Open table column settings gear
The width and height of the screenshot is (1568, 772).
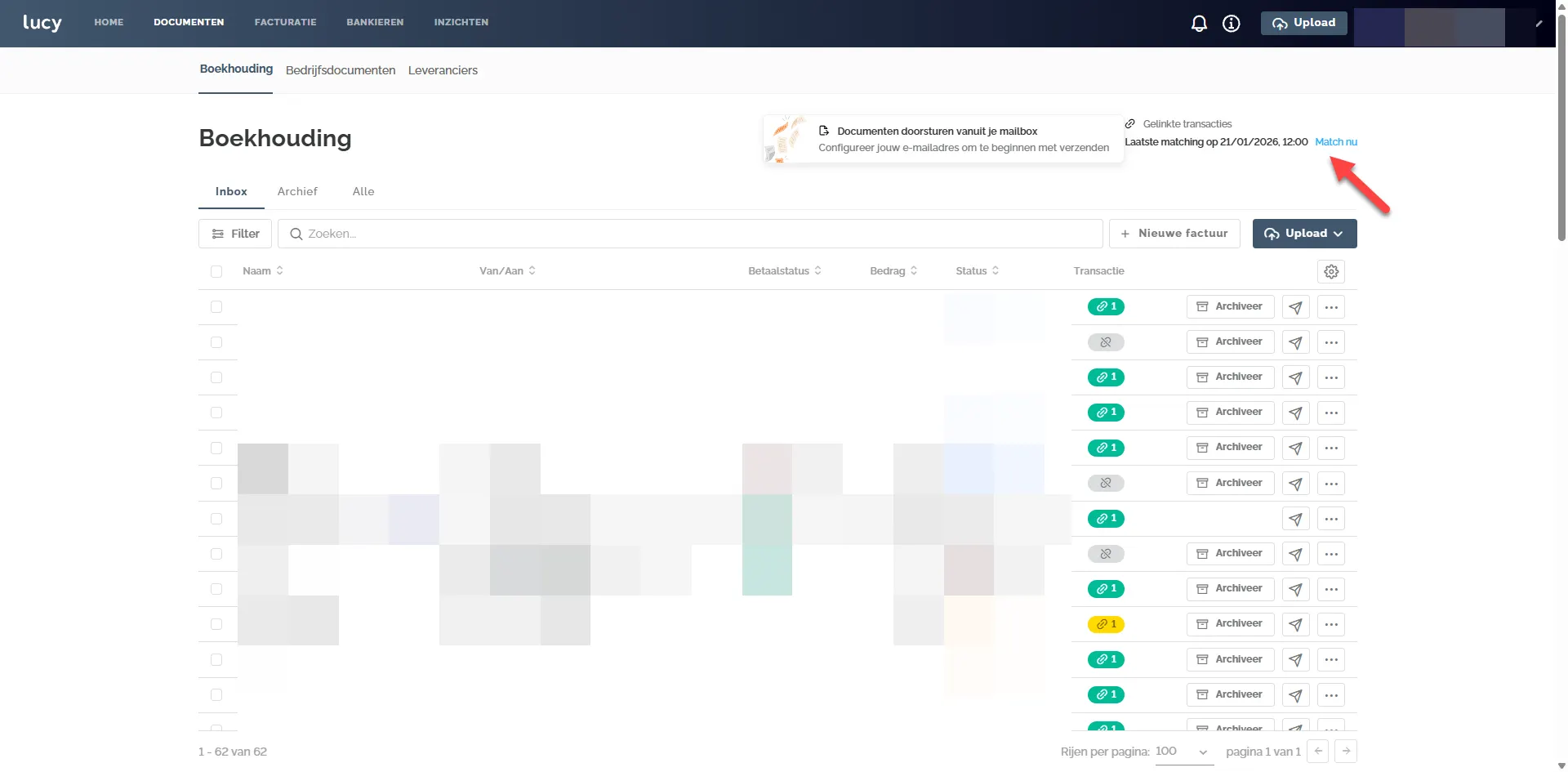point(1331,271)
